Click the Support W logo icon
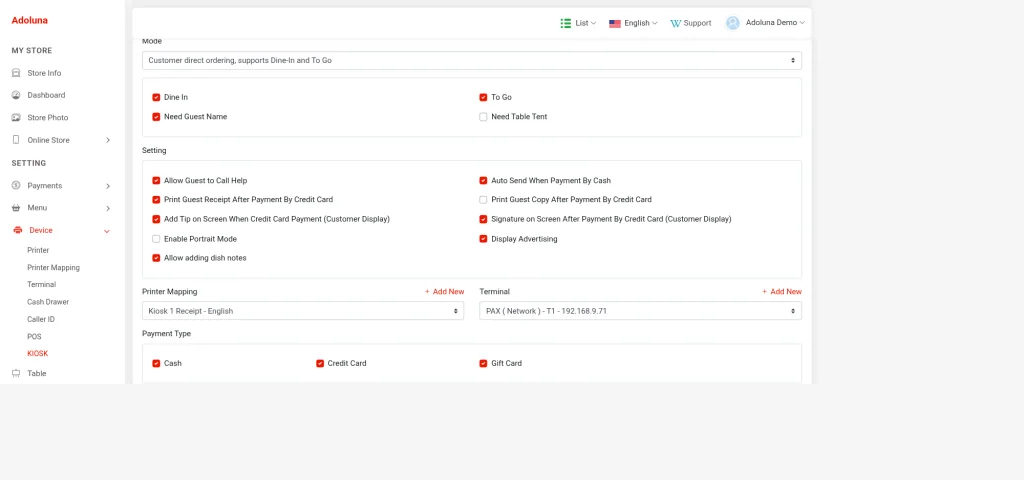 point(675,23)
